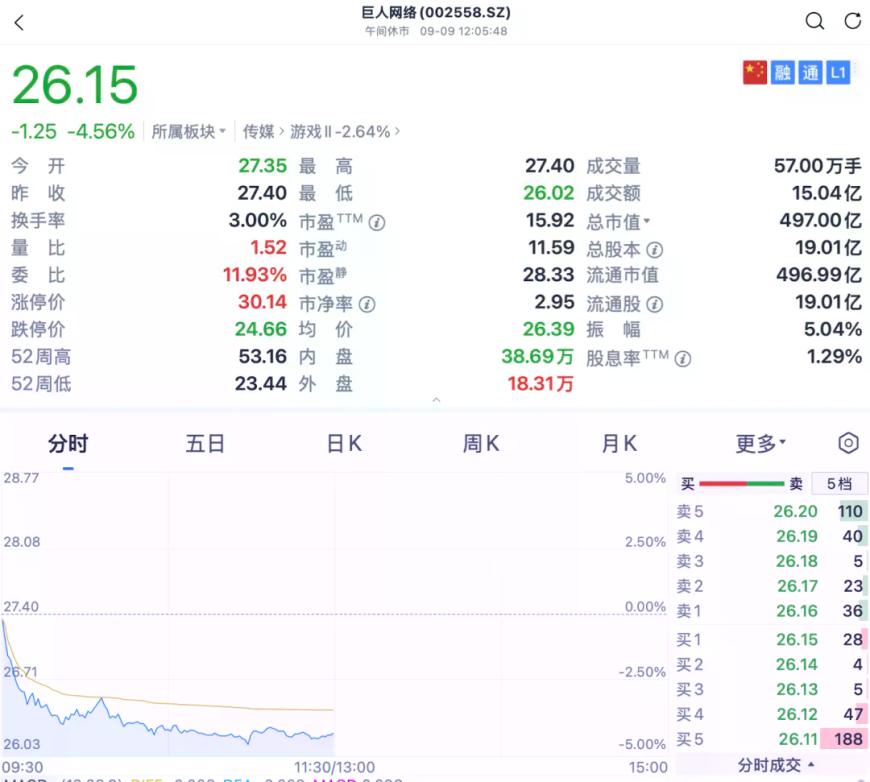Select the 买5 row at 26.11
This screenshot has width=870, height=782.
pyautogui.click(x=770, y=739)
